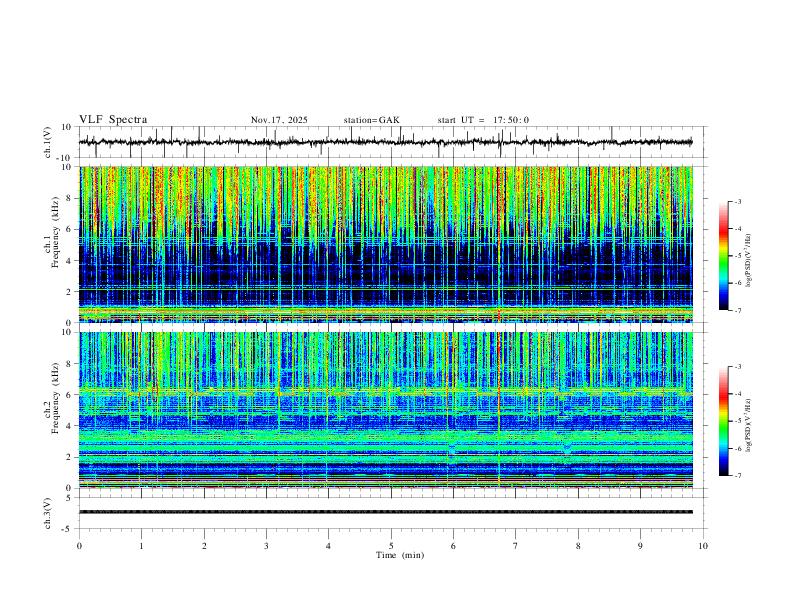Click time axis tick label "6"

[x=453, y=546]
